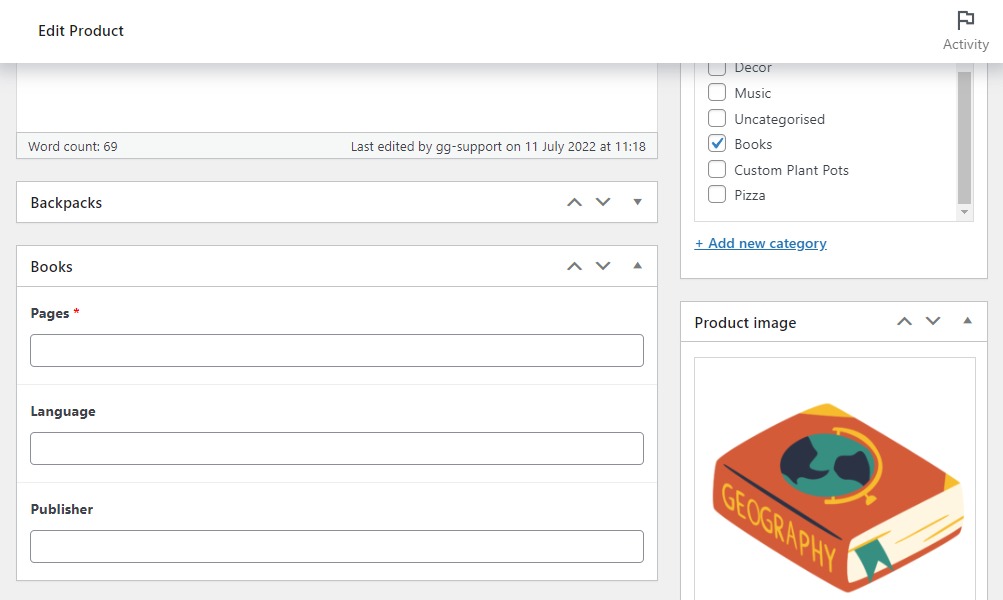Screen dimensions: 1003x600
Task: Click the category list scroll-down arrow
Action: (x=963, y=212)
